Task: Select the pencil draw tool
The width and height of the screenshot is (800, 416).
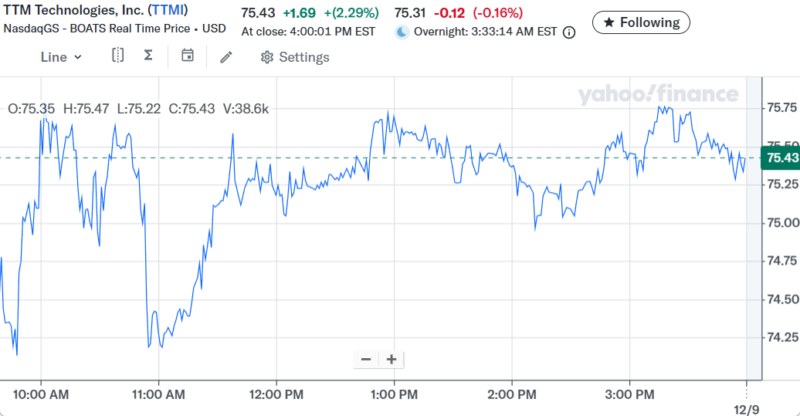Action: tap(226, 57)
